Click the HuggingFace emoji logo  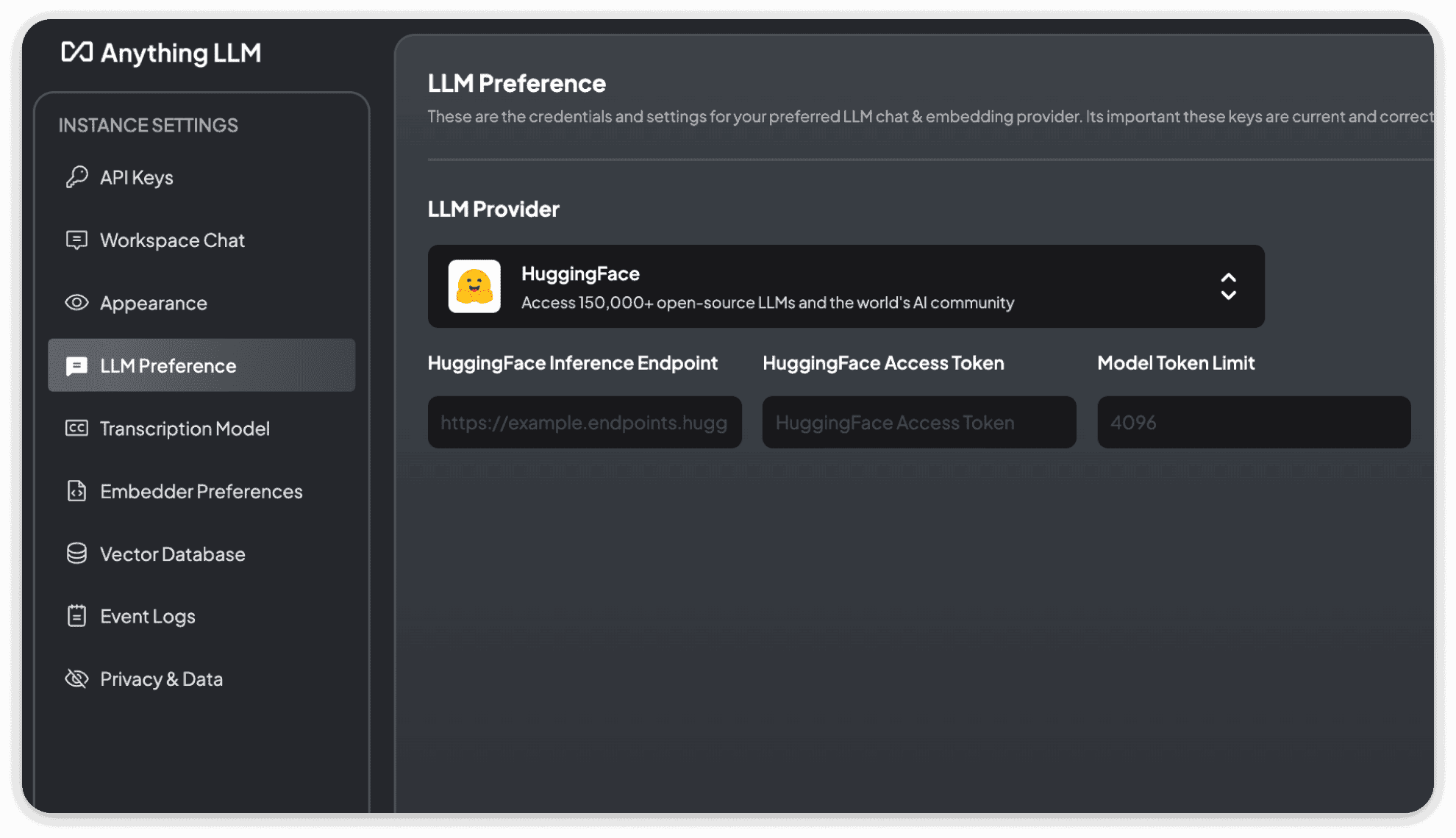tap(474, 287)
